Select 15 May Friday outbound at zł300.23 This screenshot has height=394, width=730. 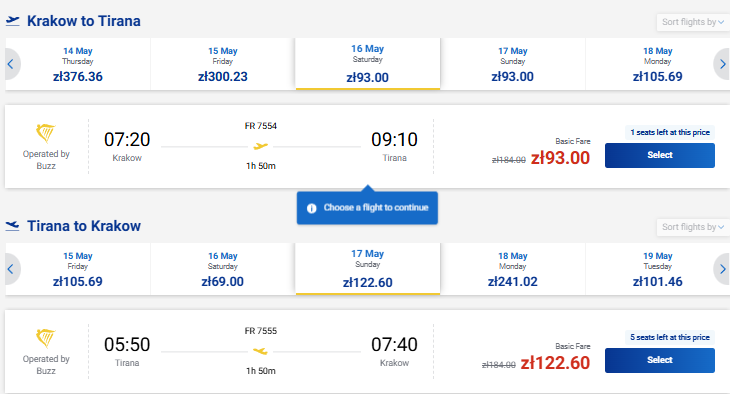click(223, 64)
